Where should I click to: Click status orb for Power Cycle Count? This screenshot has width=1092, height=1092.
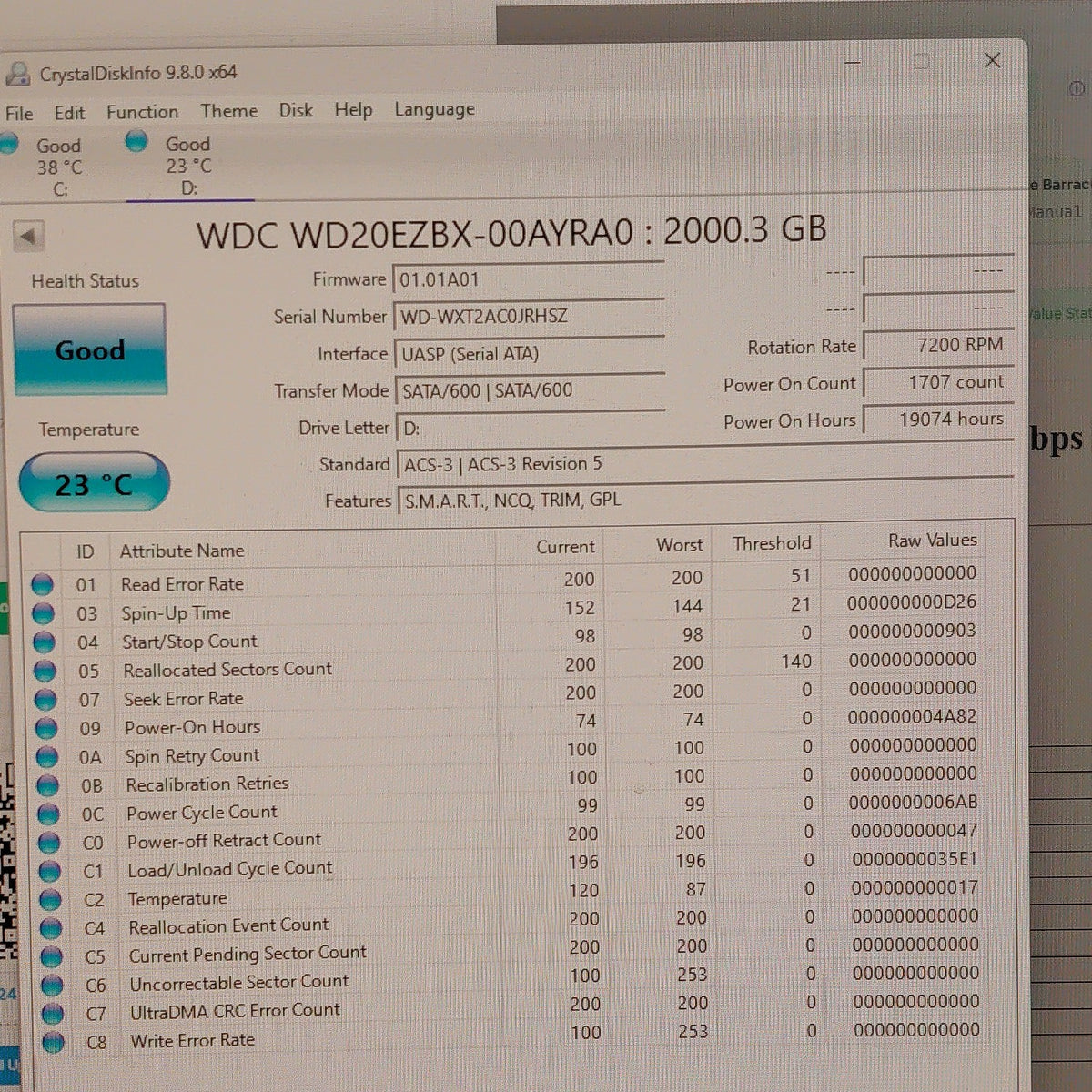pyautogui.click(x=48, y=814)
